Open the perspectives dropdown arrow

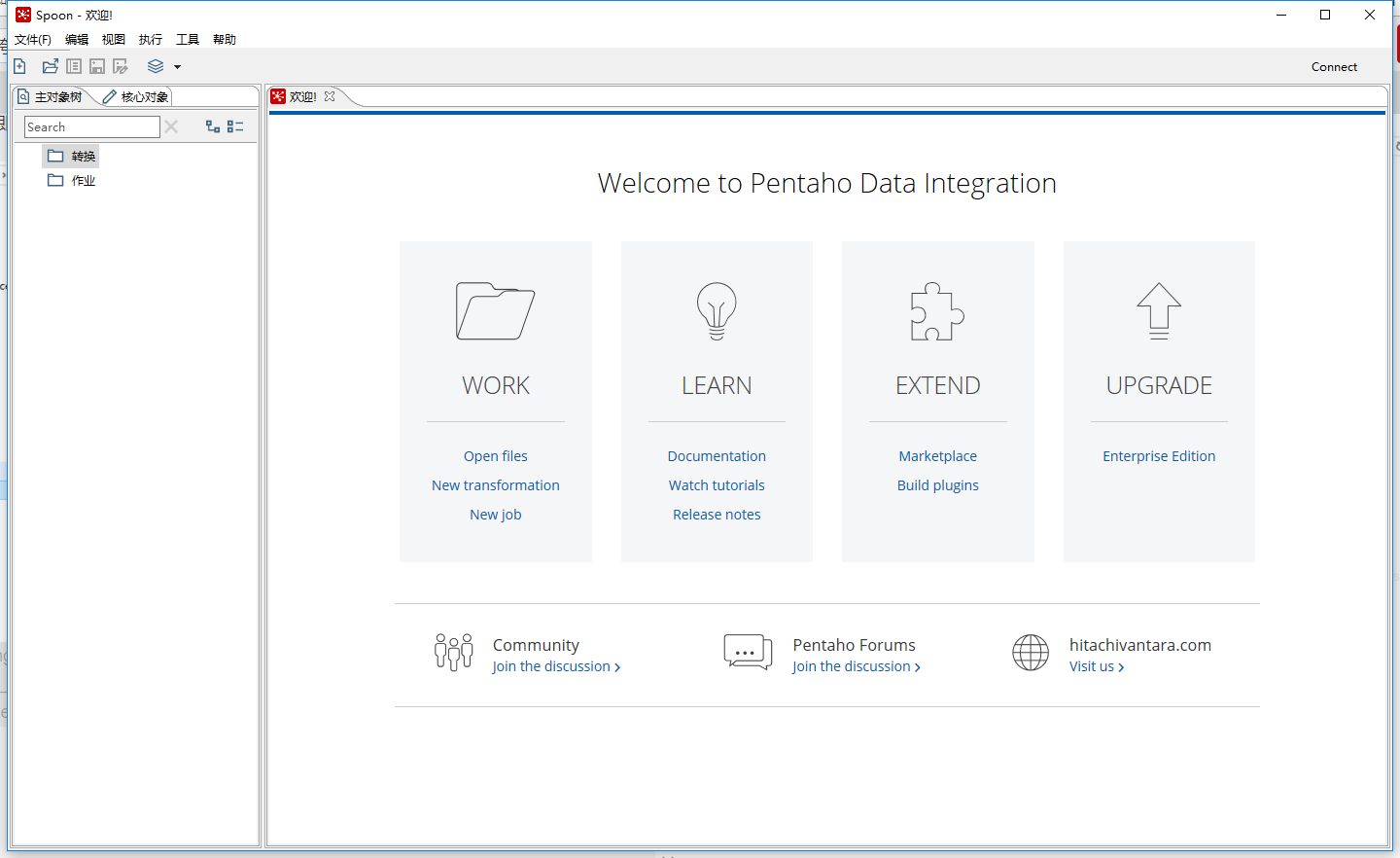(x=177, y=67)
